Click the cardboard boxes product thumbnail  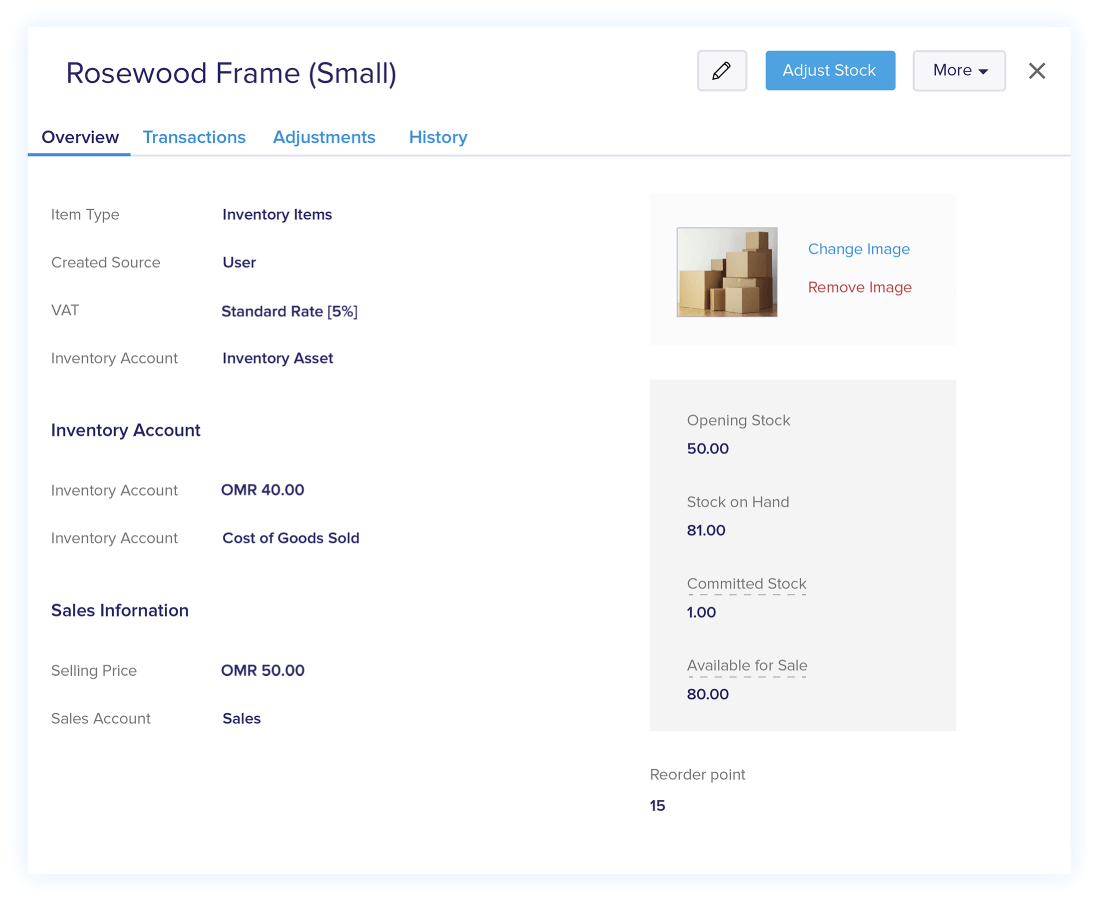click(727, 272)
